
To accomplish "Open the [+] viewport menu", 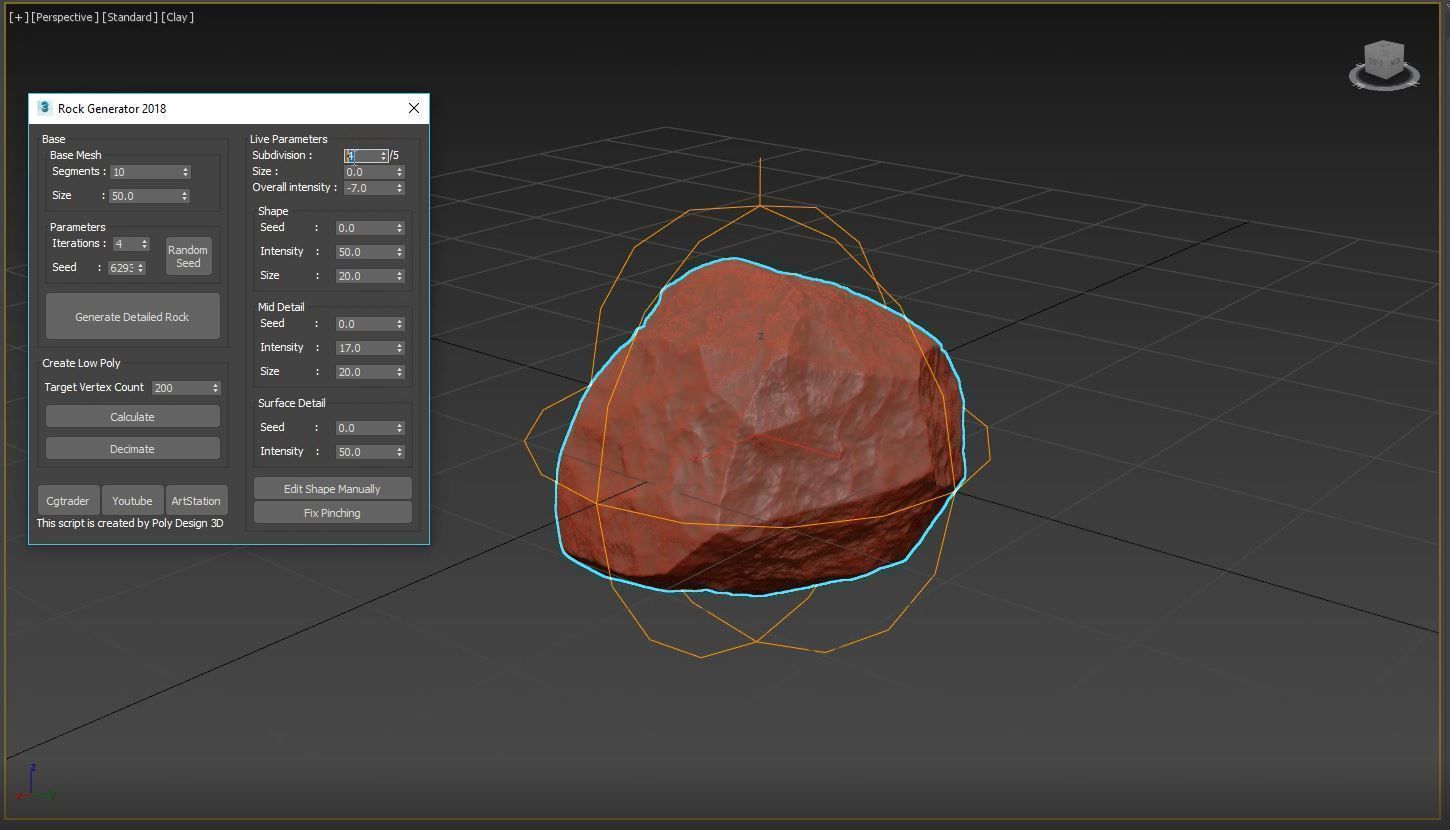I will 18,17.
